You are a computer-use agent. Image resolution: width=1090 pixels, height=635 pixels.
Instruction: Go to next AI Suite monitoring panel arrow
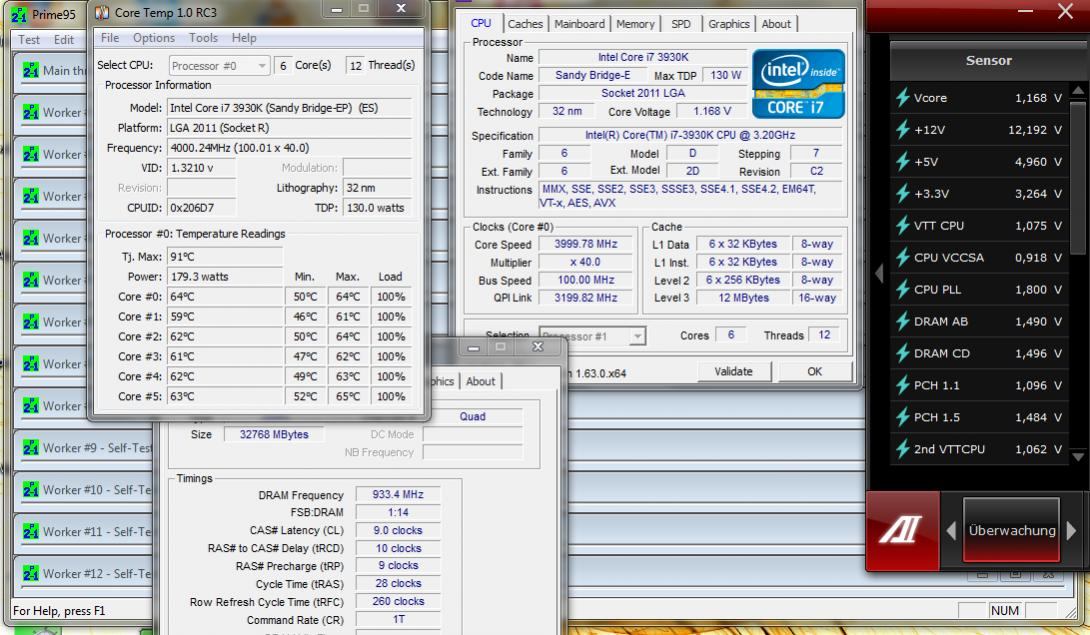(x=1071, y=531)
